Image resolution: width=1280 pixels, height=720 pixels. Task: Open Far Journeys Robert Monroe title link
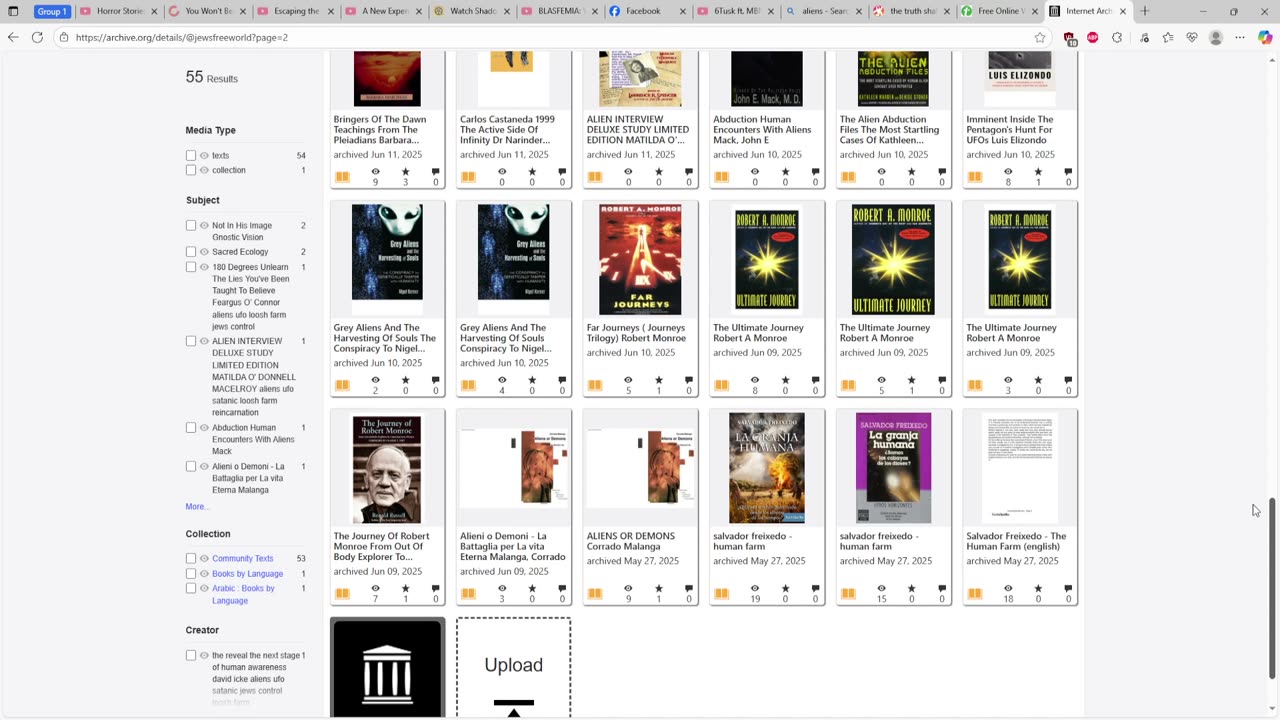click(636, 333)
